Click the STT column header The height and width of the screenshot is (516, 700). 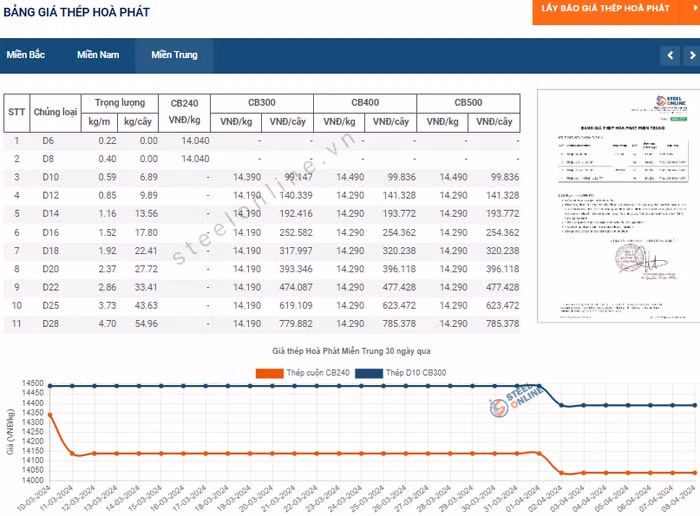17,112
